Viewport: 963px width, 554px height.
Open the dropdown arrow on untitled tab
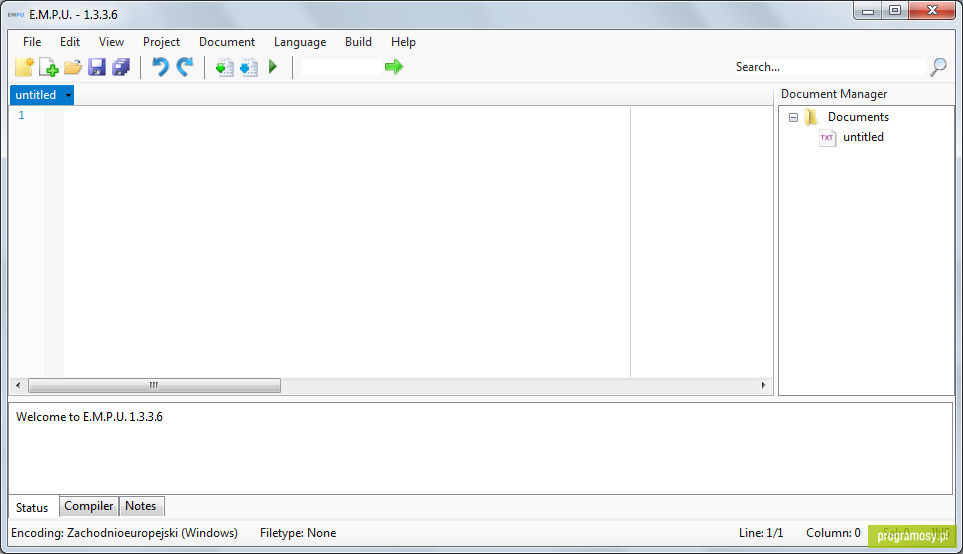(x=68, y=95)
